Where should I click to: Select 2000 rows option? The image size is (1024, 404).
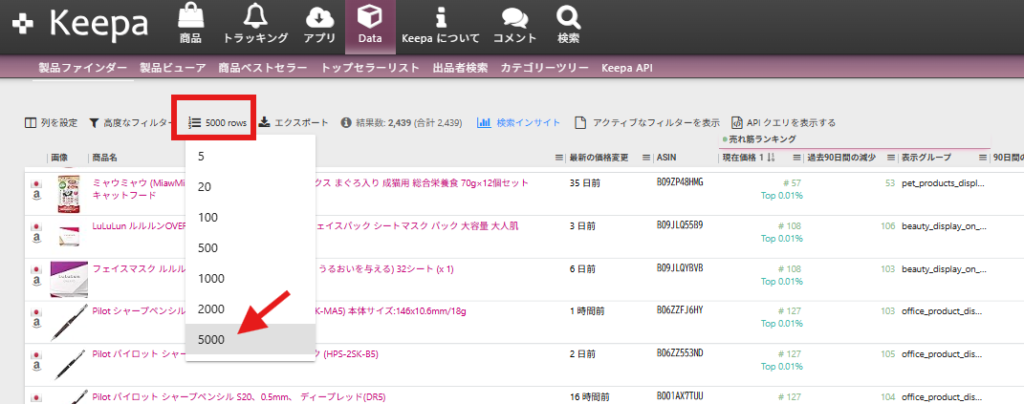211,309
